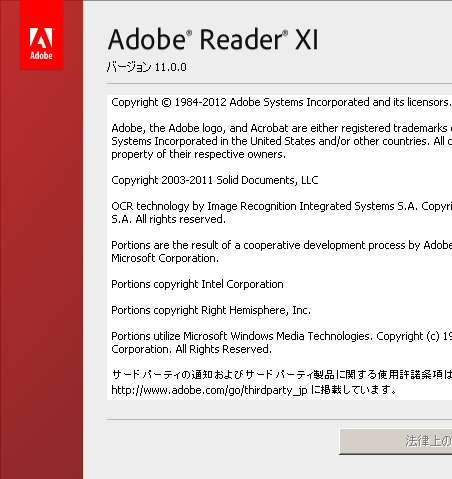
Task: Click the Copyright 1984-2012 Adobe Systems line
Action: tap(281, 102)
